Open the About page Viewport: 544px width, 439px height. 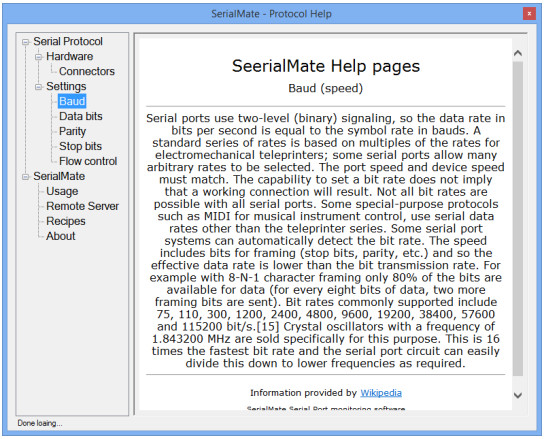tap(60, 236)
